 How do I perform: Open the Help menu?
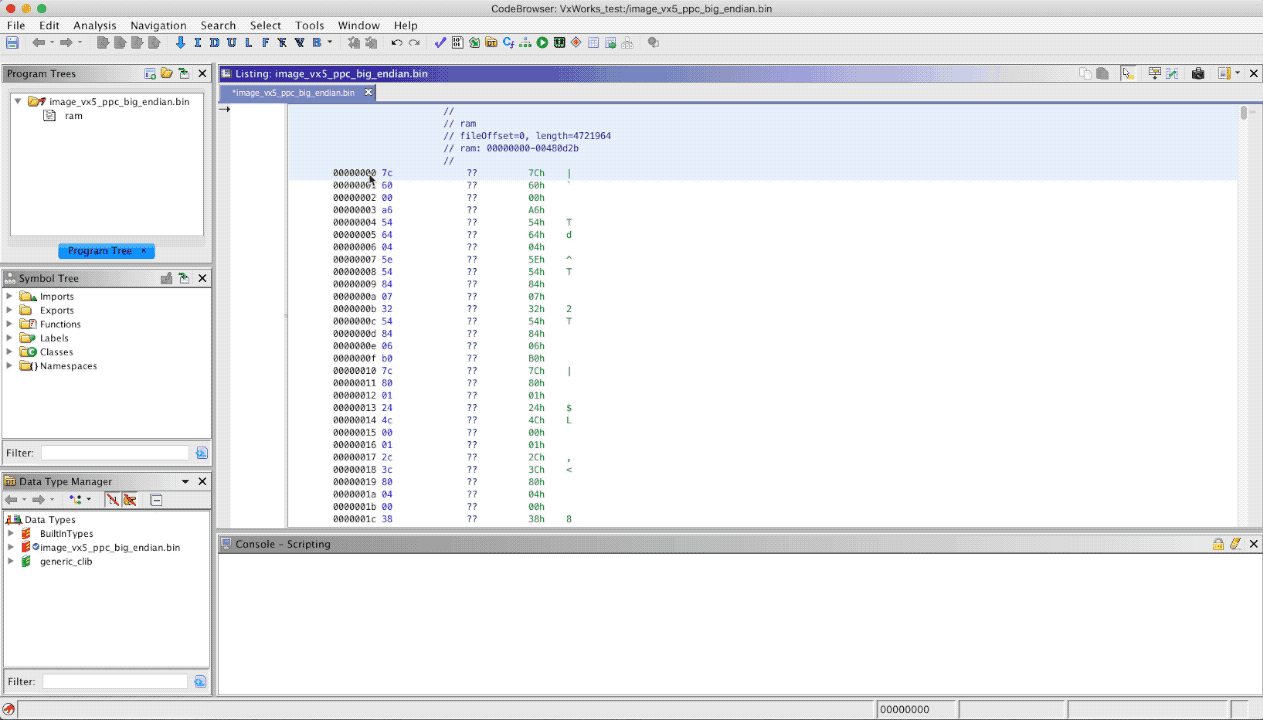(406, 25)
